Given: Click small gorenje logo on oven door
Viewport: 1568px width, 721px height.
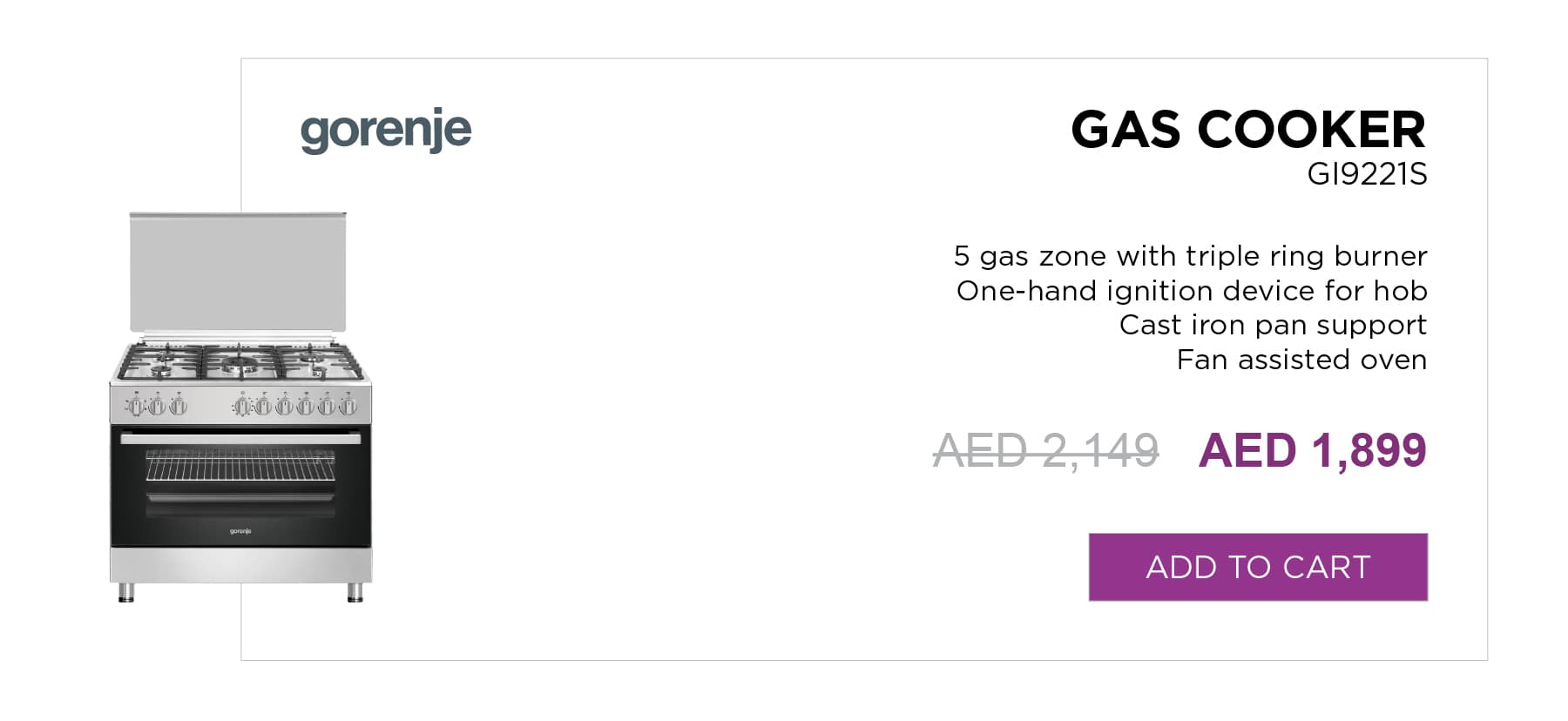Looking at the screenshot, I should click(x=240, y=530).
